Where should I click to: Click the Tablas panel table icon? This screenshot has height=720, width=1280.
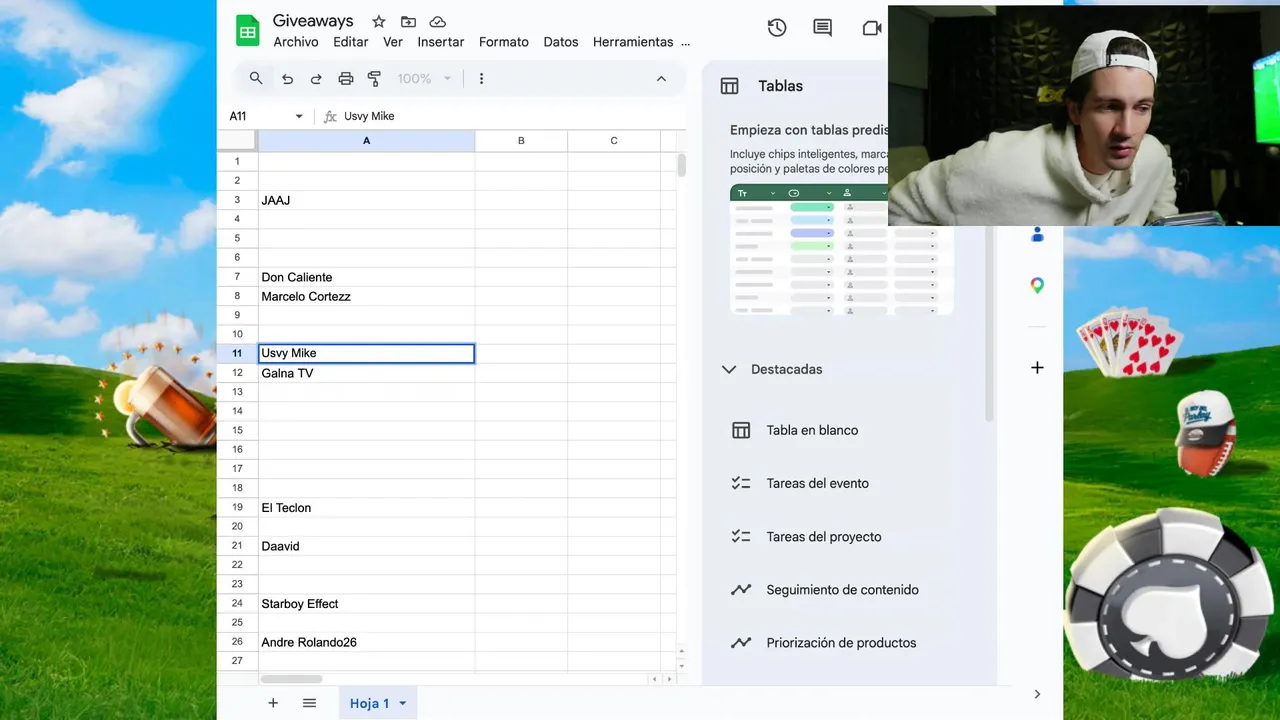tap(730, 86)
